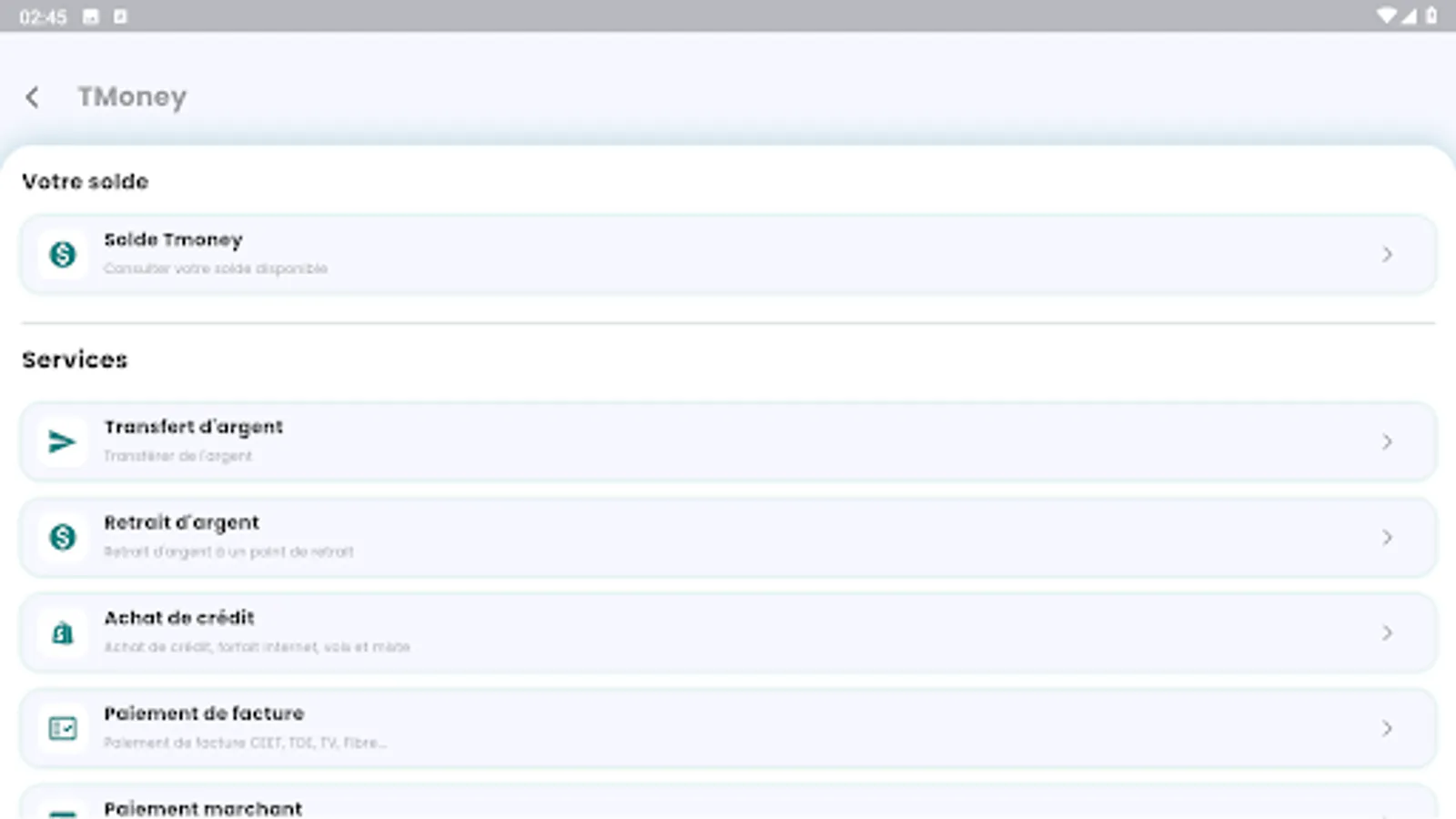Tap the TMoney page title
This screenshot has height=819, width=1456.
click(132, 96)
